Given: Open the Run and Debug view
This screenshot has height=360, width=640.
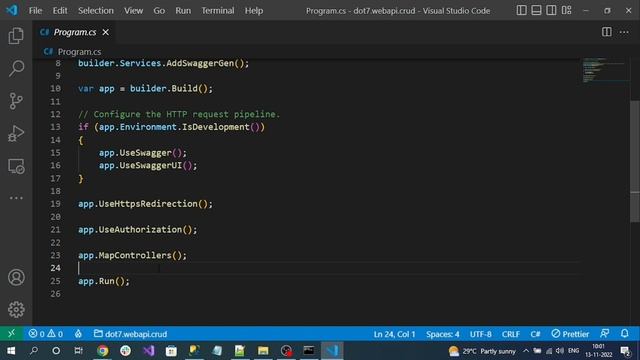Looking at the screenshot, I should coord(16,133).
